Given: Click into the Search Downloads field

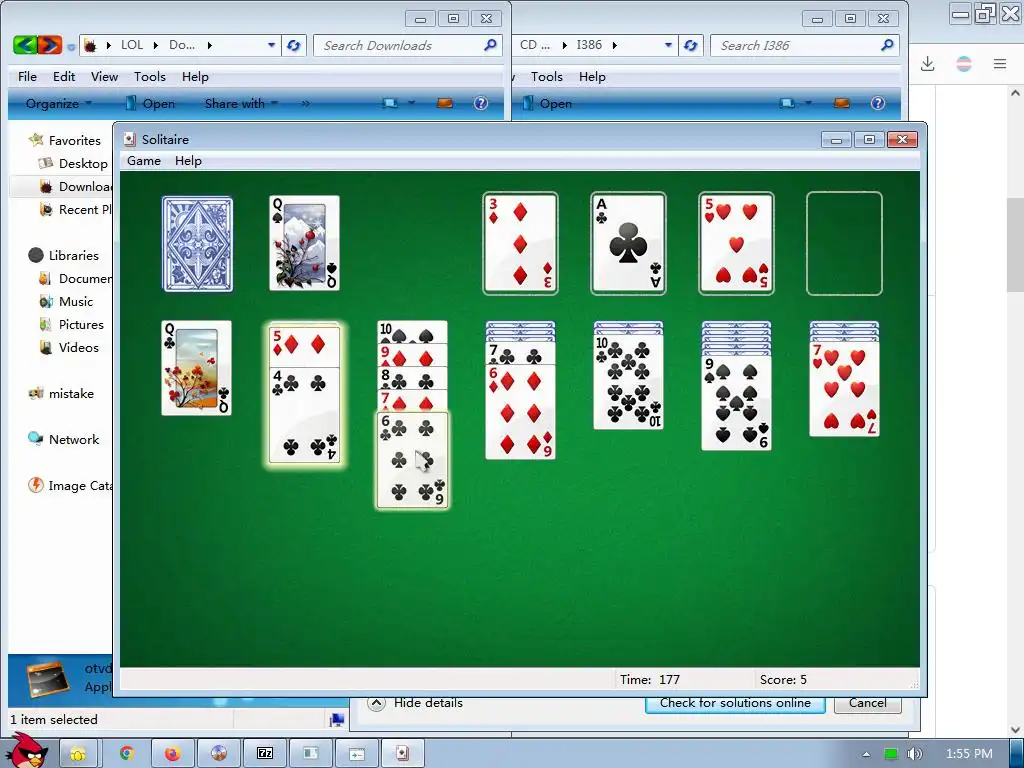Looking at the screenshot, I should (x=408, y=45).
